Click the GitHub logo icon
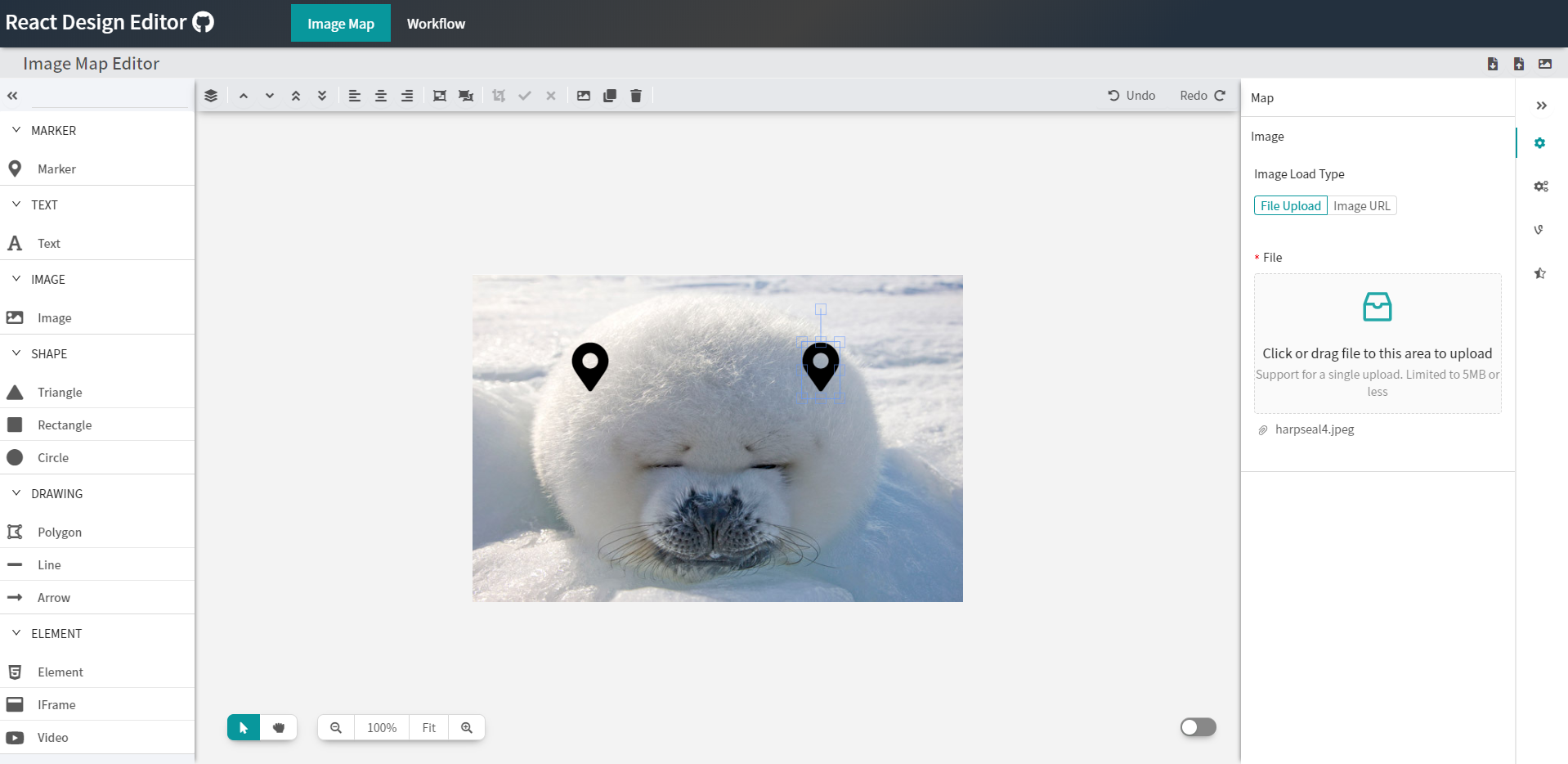The width and height of the screenshot is (1568, 764). coord(203,22)
